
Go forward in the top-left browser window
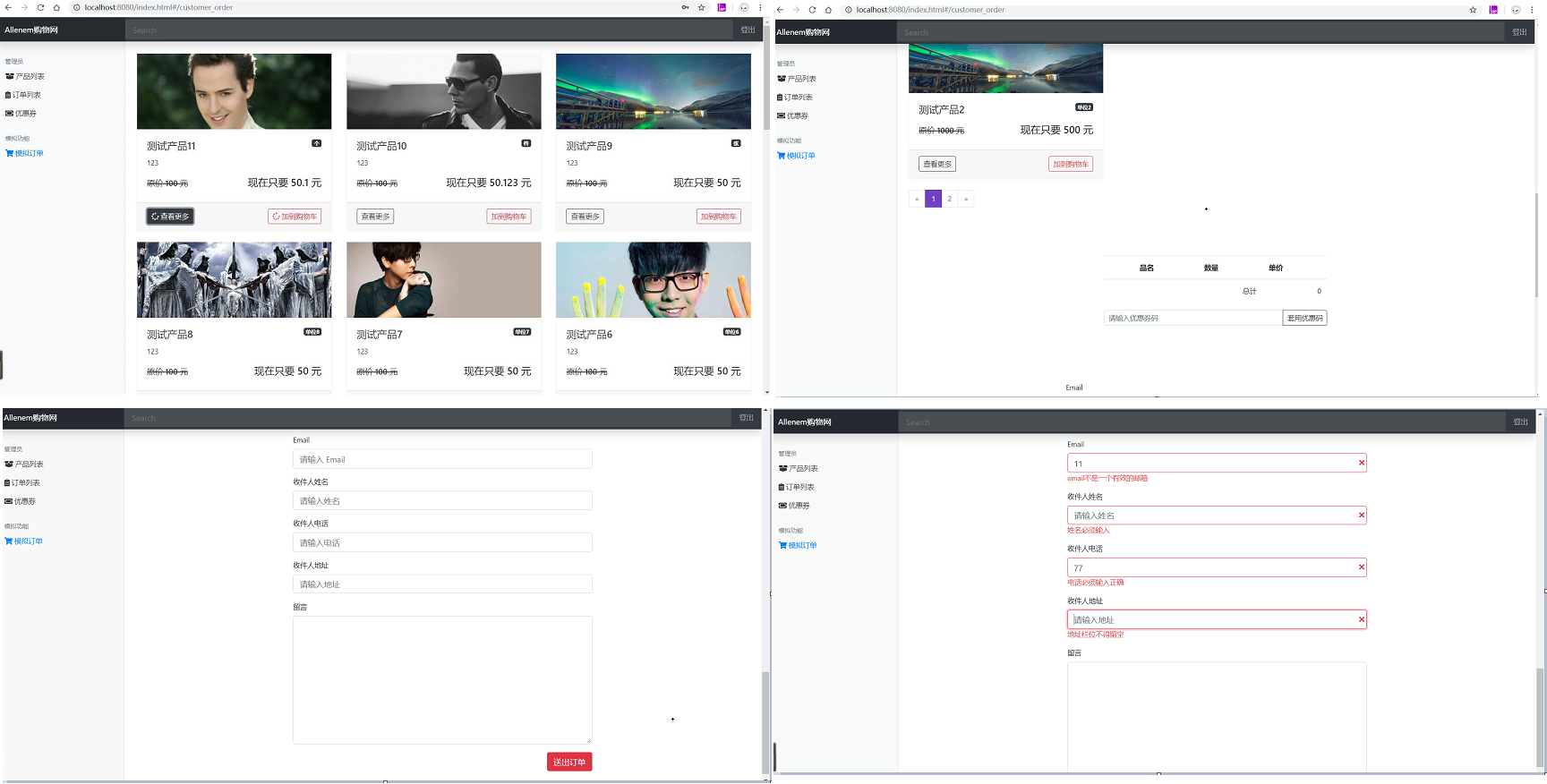[x=24, y=7]
